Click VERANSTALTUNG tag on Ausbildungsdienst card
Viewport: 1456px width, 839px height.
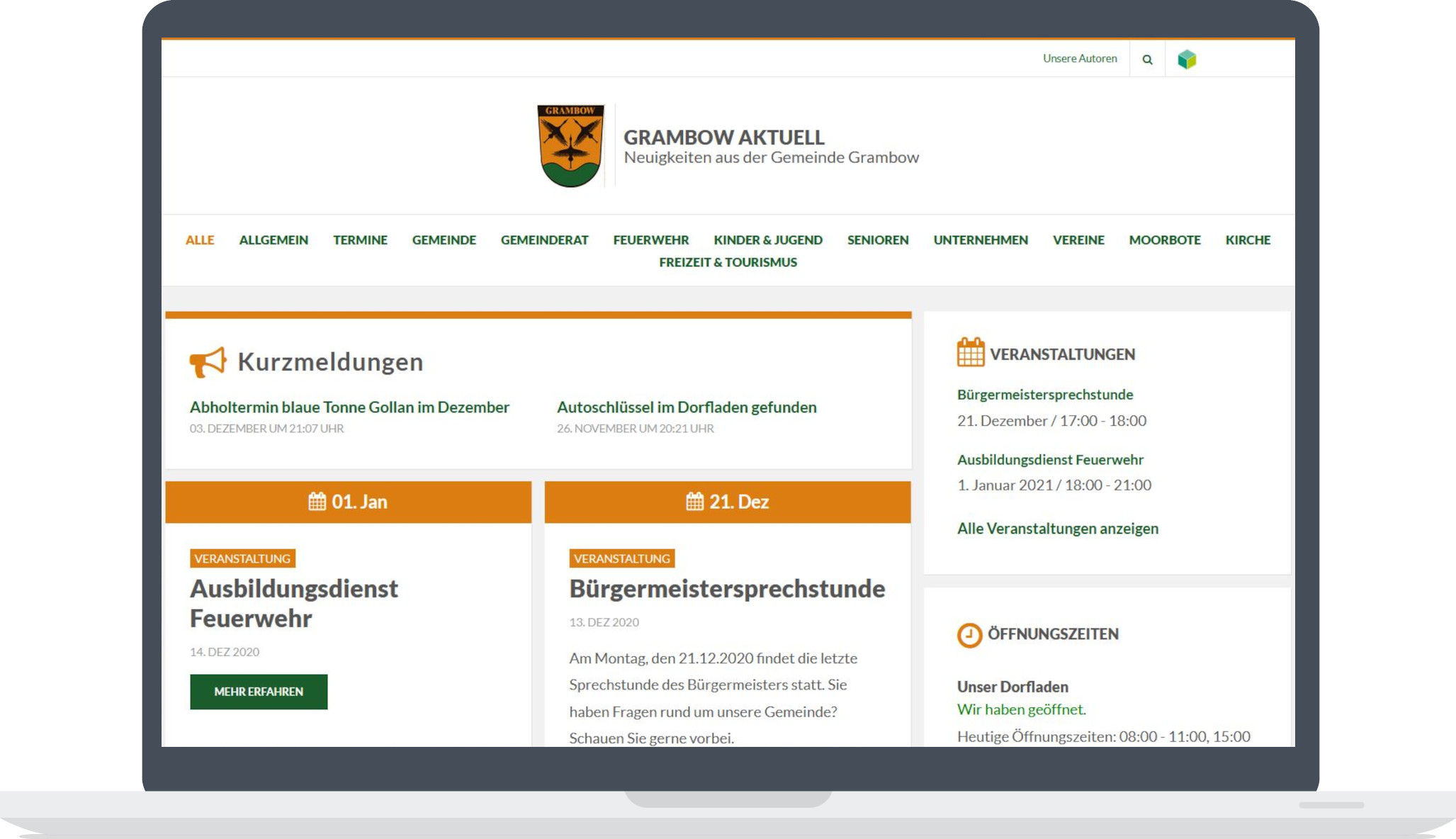pyautogui.click(x=242, y=558)
